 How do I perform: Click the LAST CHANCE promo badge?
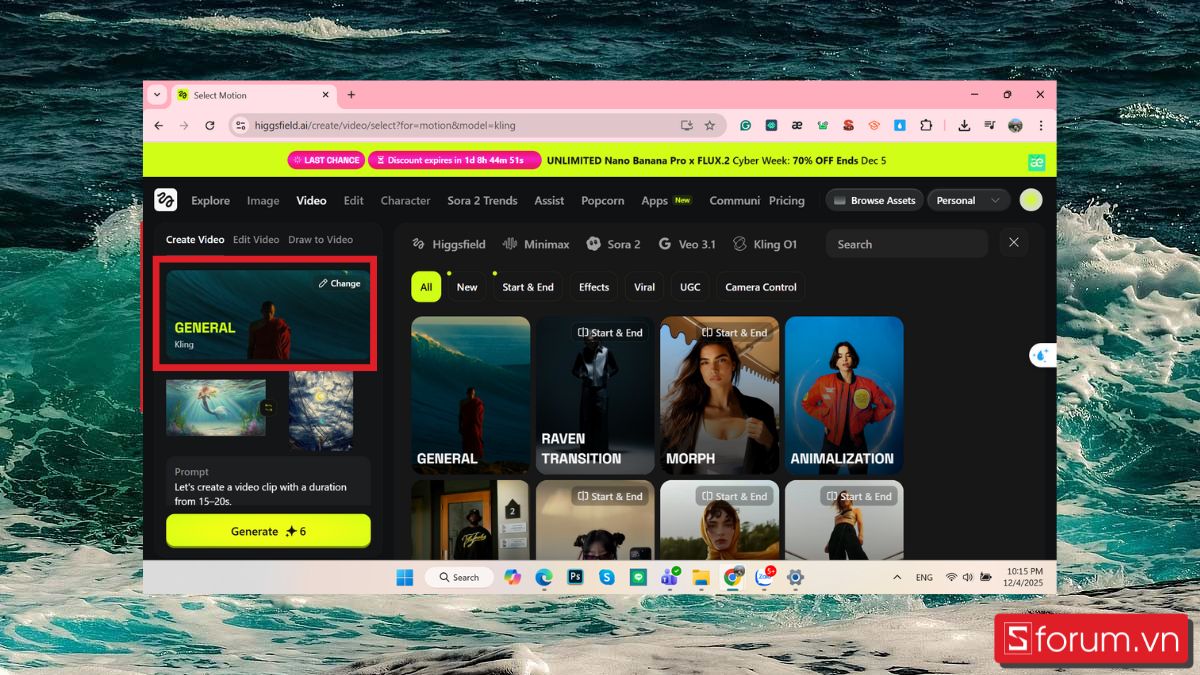[325, 160]
